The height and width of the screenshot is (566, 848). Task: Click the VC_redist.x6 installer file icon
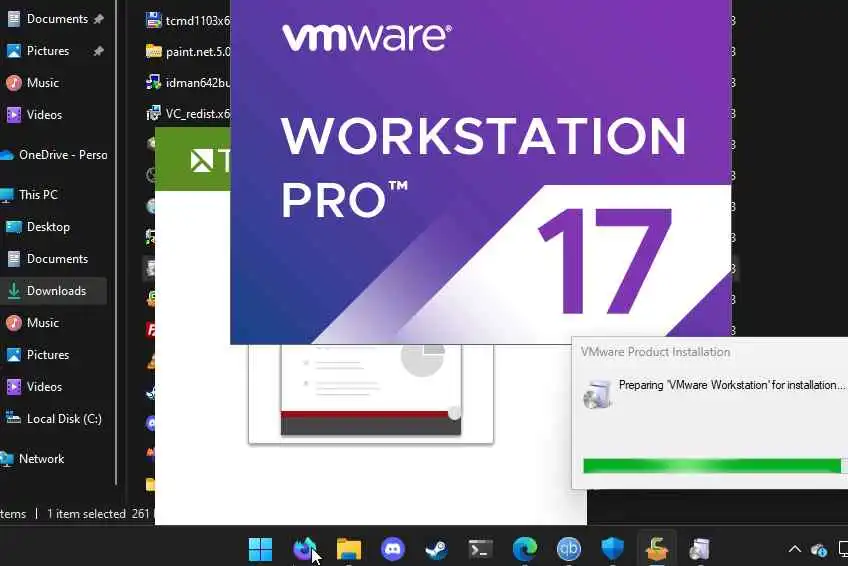point(154,114)
